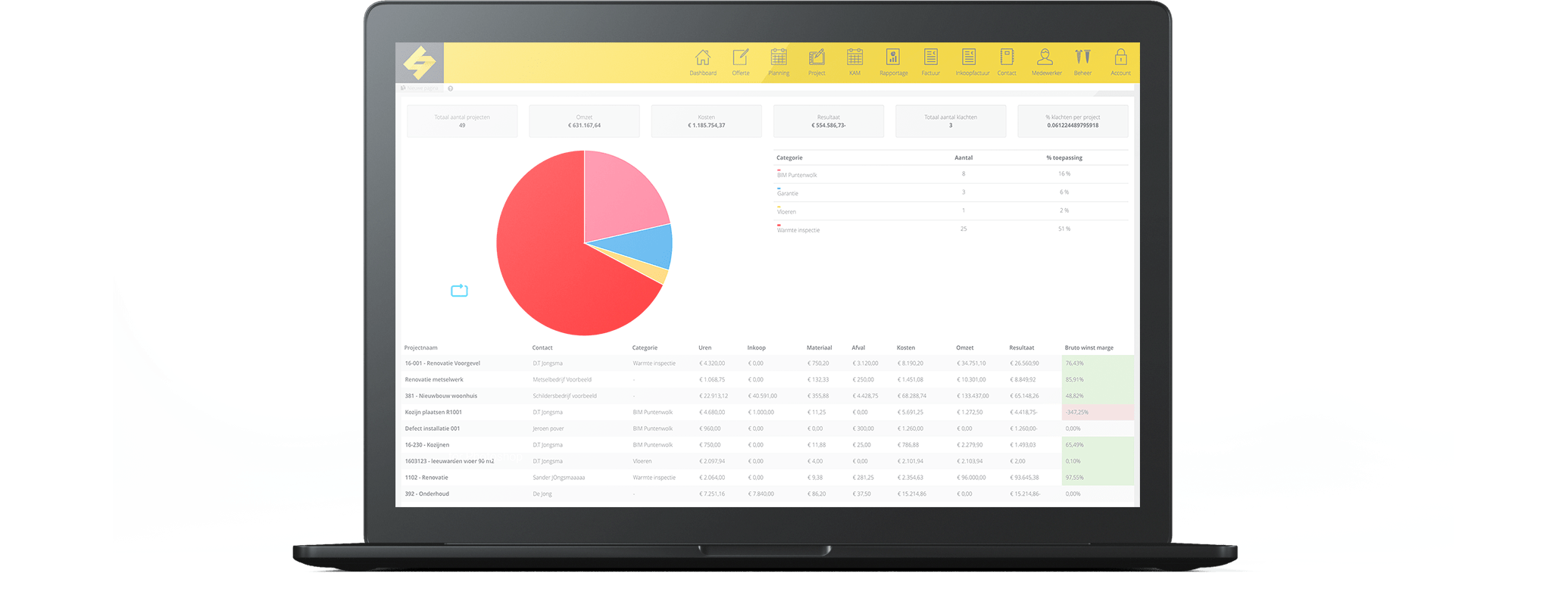The width and height of the screenshot is (1568, 595).
Task: Open project 1102 - Renovatie
Action: (x=426, y=478)
